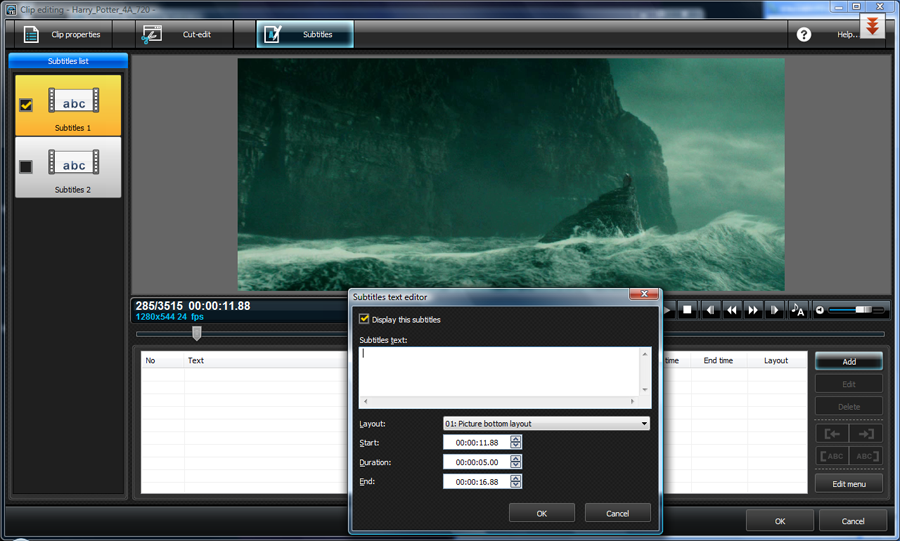Viewport: 900px width, 541px height.
Task: Click the set-end right-arrow bracket icon
Action: click(x=866, y=434)
